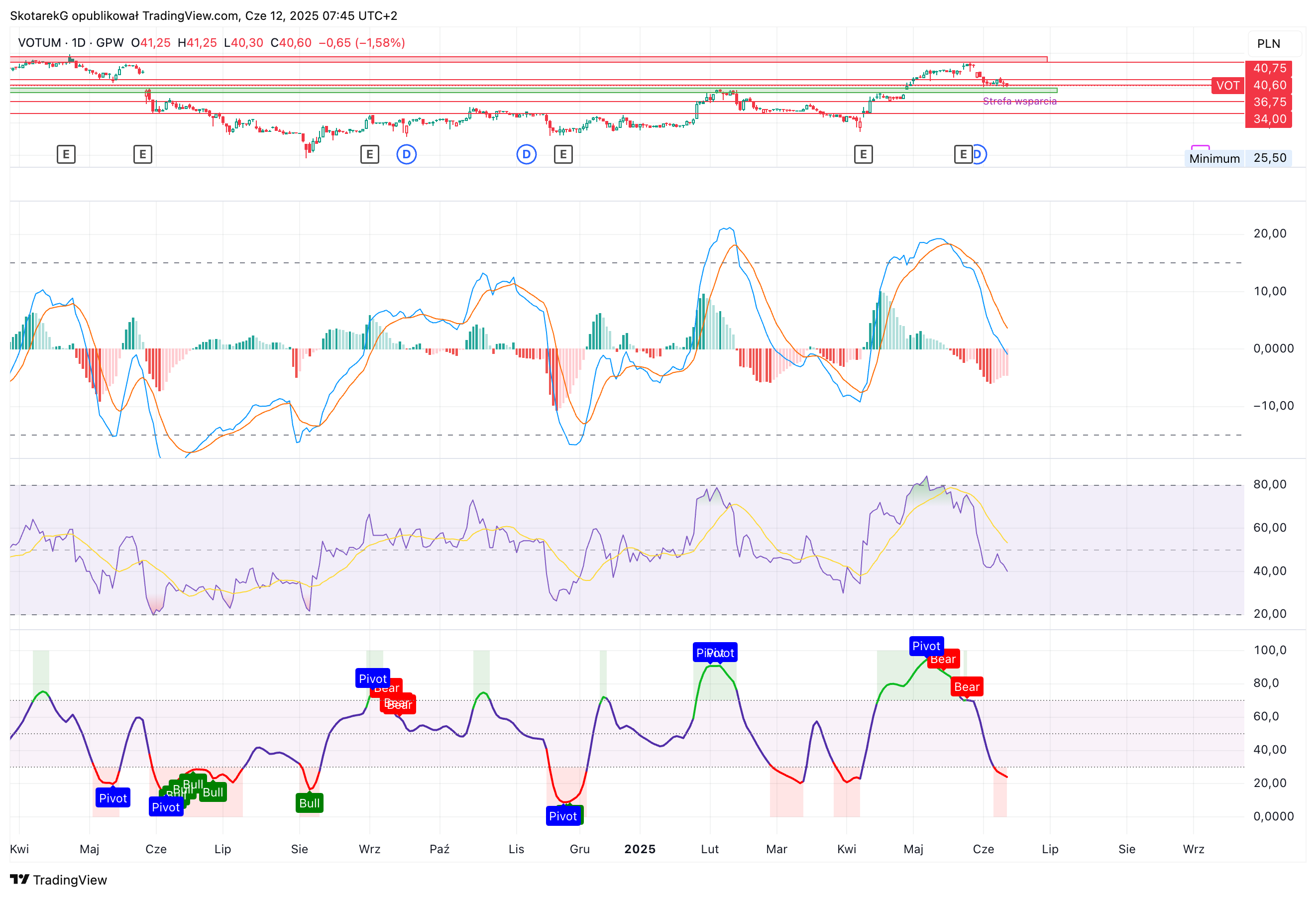1316x897 pixels.
Task: Click the Minimum 25,50 label
Action: 1238,158
